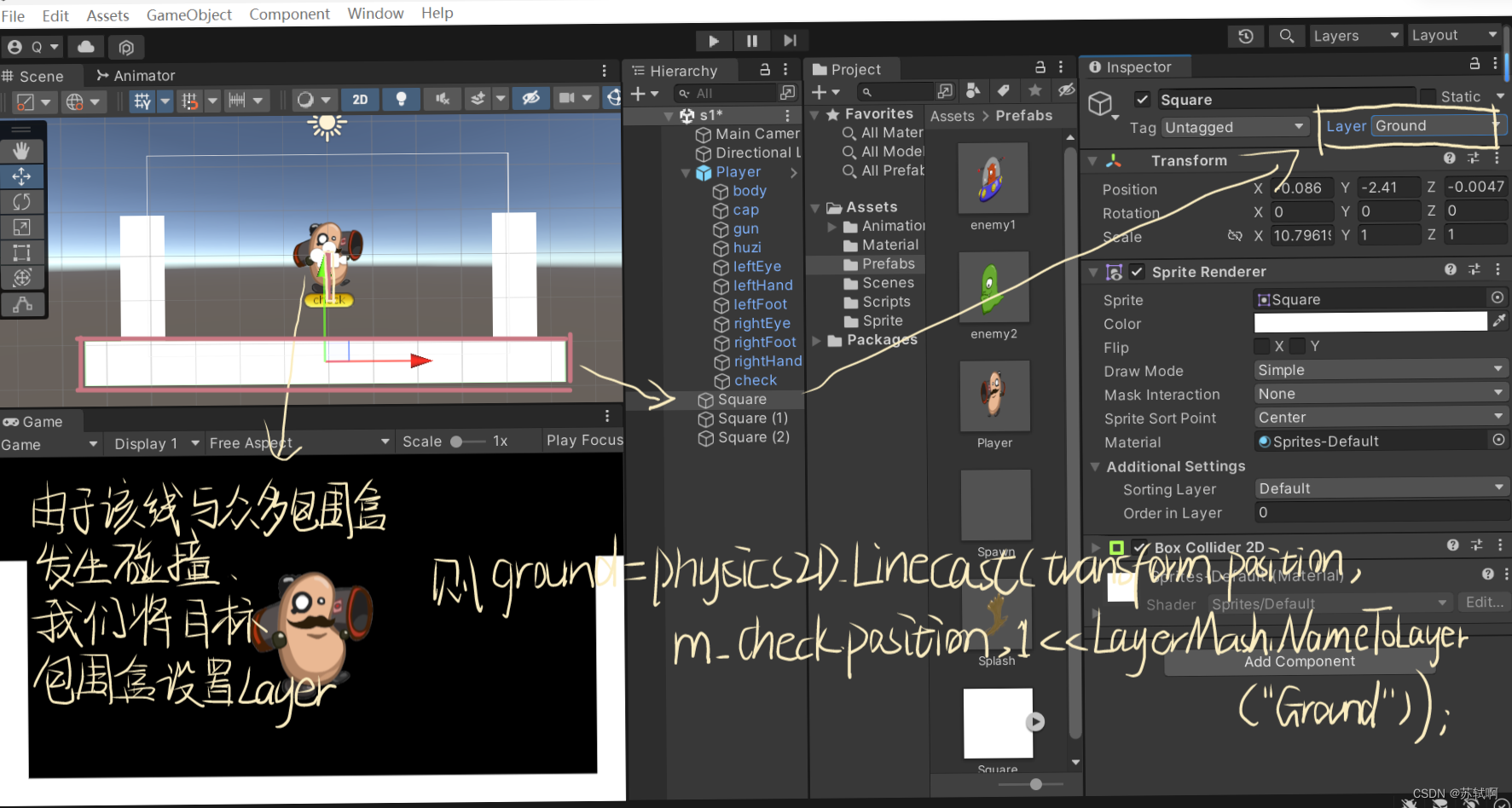The height and width of the screenshot is (808, 1512).
Task: Click the search by type icon in Project
Action: click(x=973, y=91)
